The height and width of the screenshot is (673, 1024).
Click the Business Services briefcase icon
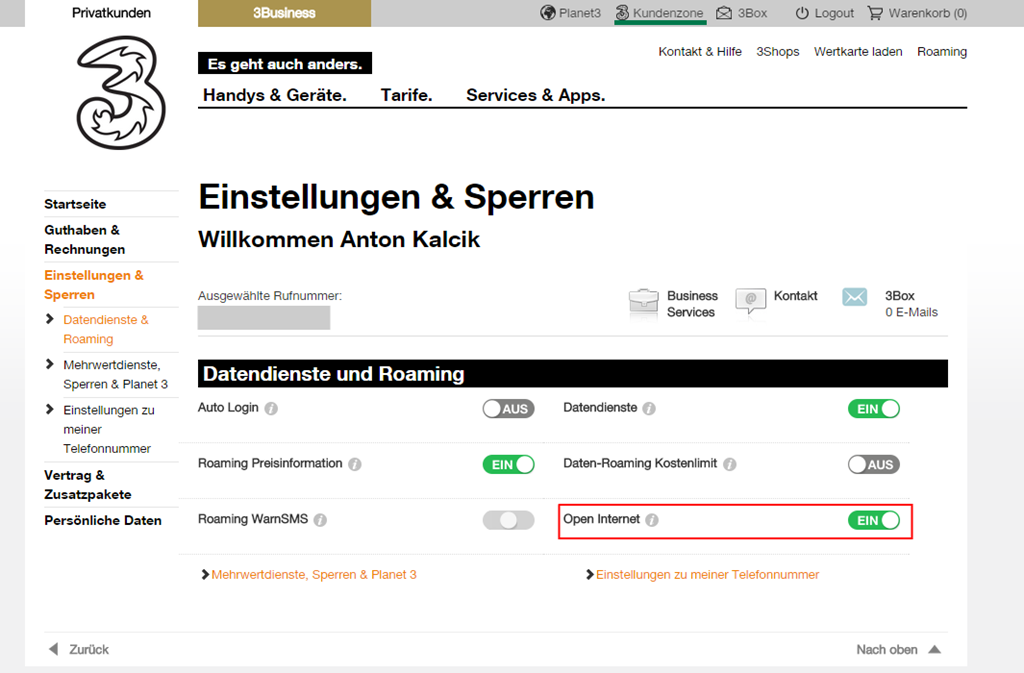pos(644,303)
